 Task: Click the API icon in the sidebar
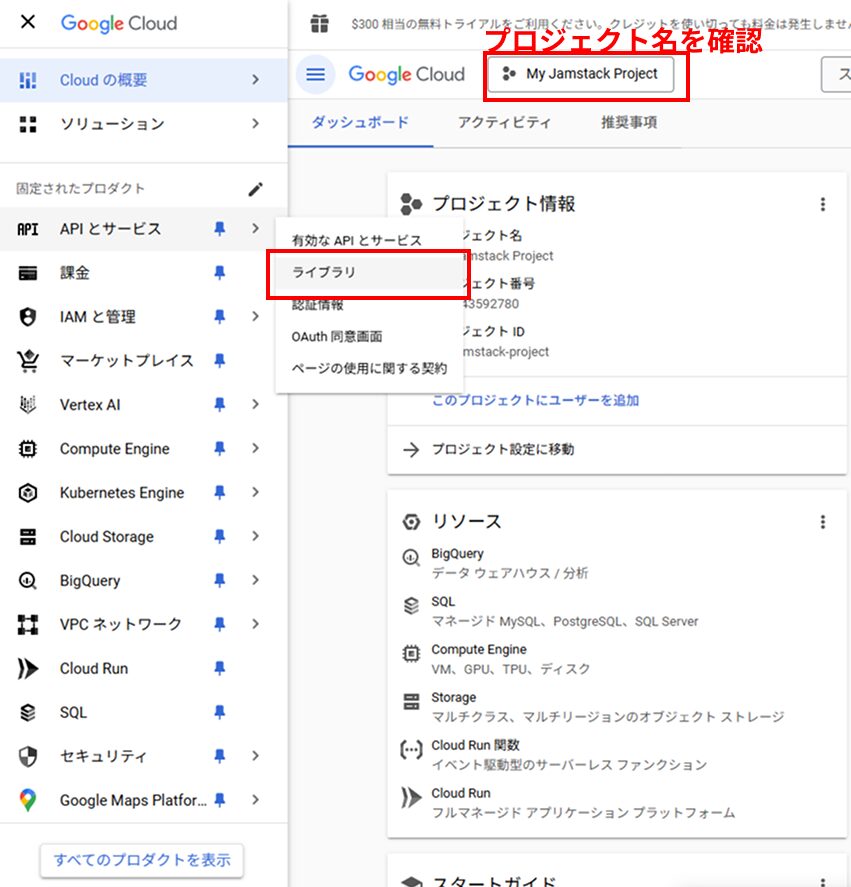[28, 229]
